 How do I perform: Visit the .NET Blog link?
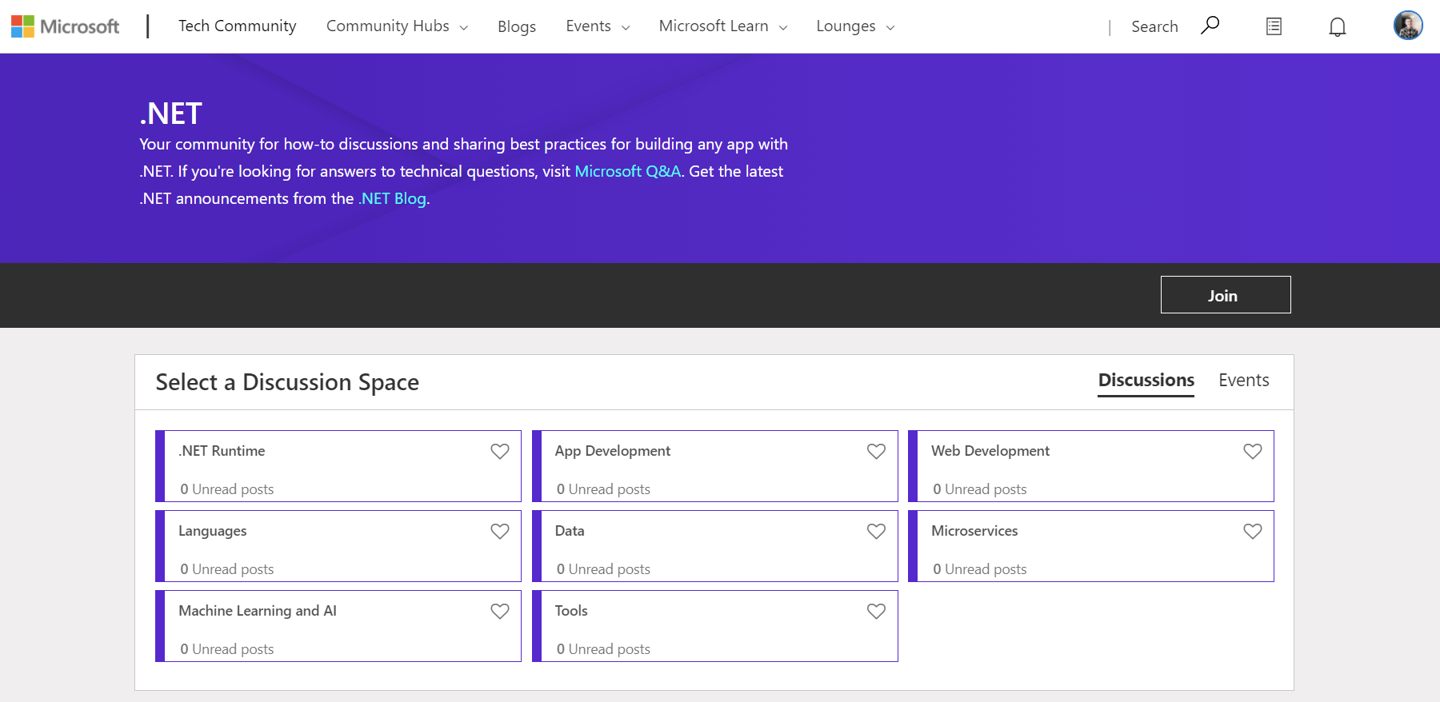pyautogui.click(x=392, y=198)
